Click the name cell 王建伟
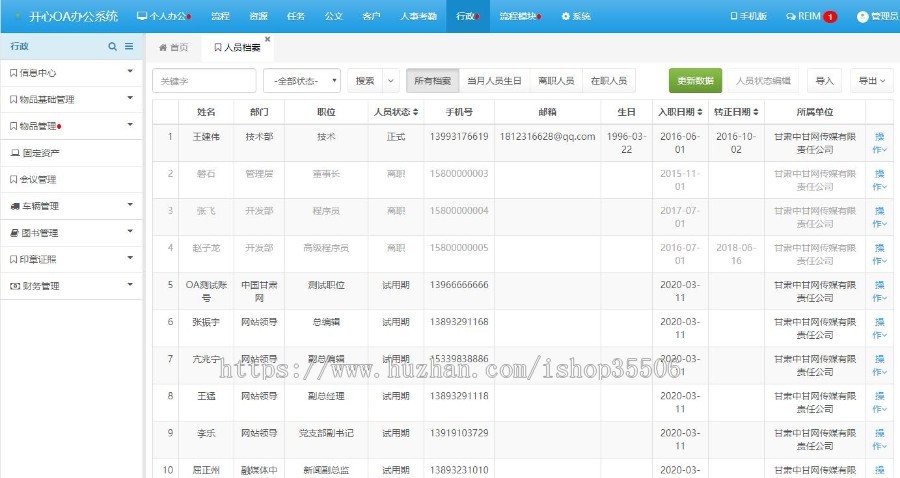 [x=206, y=137]
